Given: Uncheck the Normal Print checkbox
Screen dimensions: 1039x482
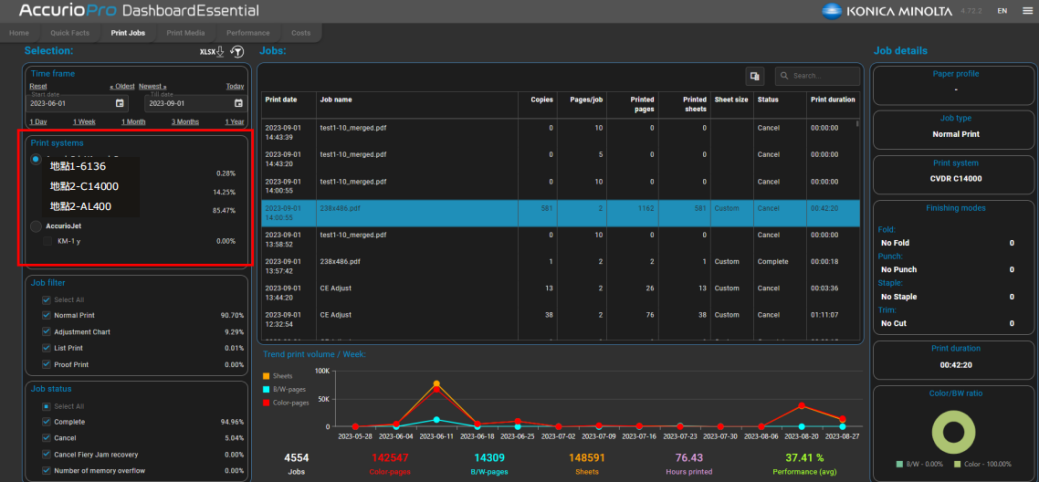Looking at the screenshot, I should click(x=46, y=316).
